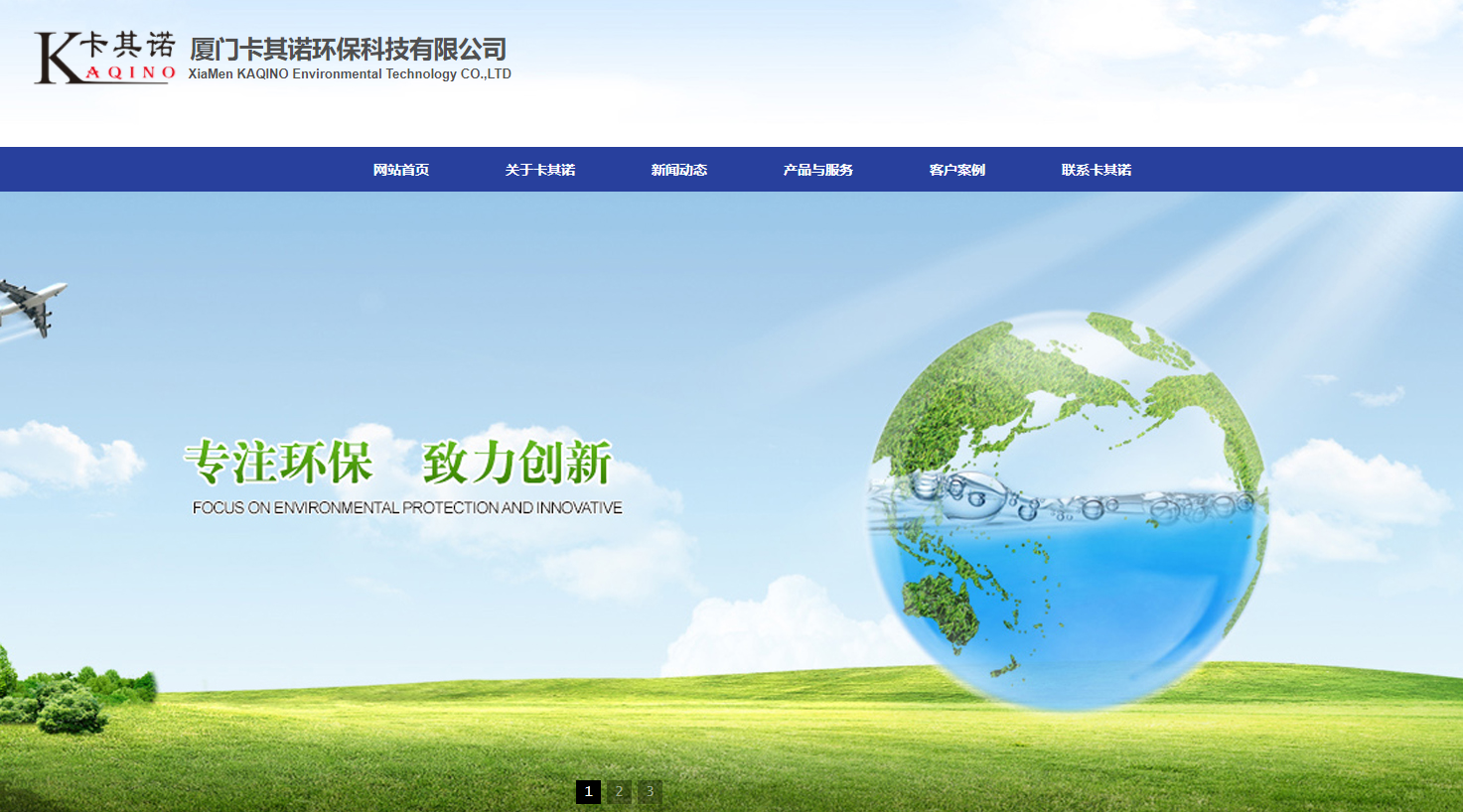Select 产品与服务 in the navigation bar
The height and width of the screenshot is (812, 1463).
818,170
